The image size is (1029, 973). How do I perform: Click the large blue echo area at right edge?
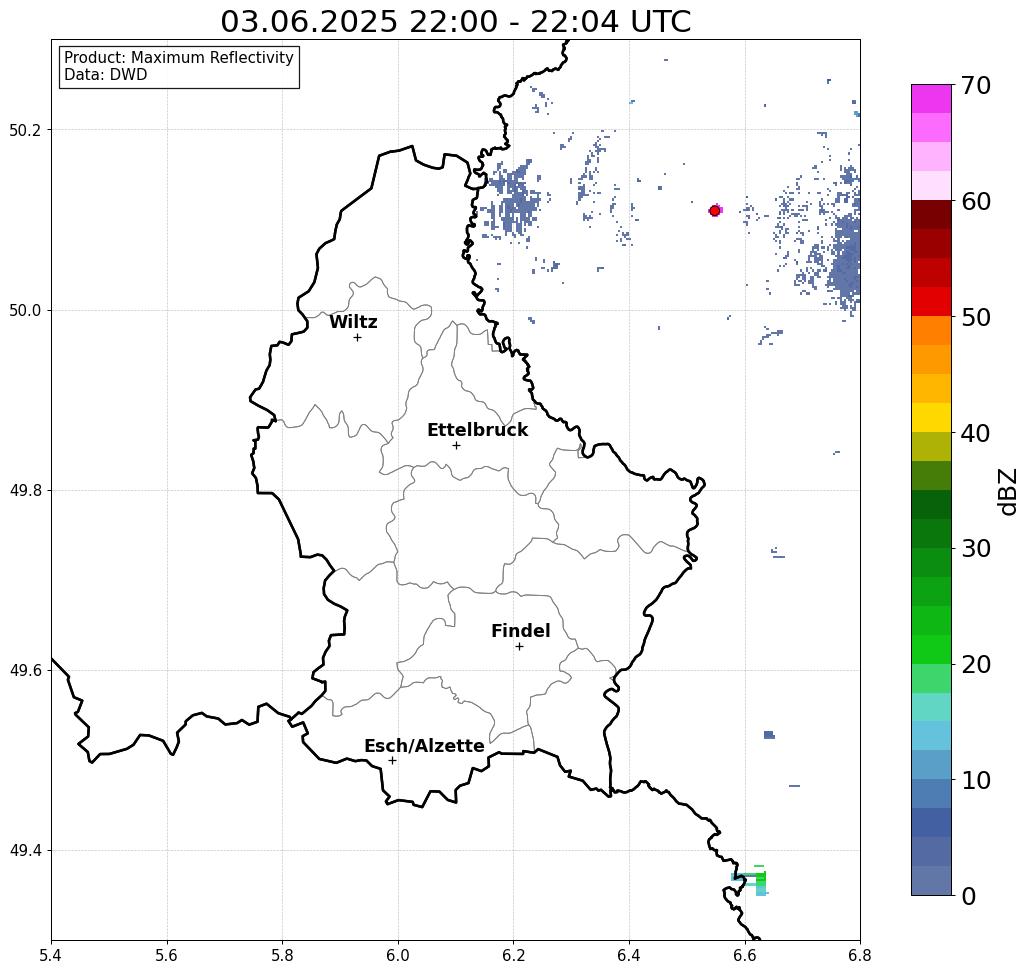(x=845, y=260)
